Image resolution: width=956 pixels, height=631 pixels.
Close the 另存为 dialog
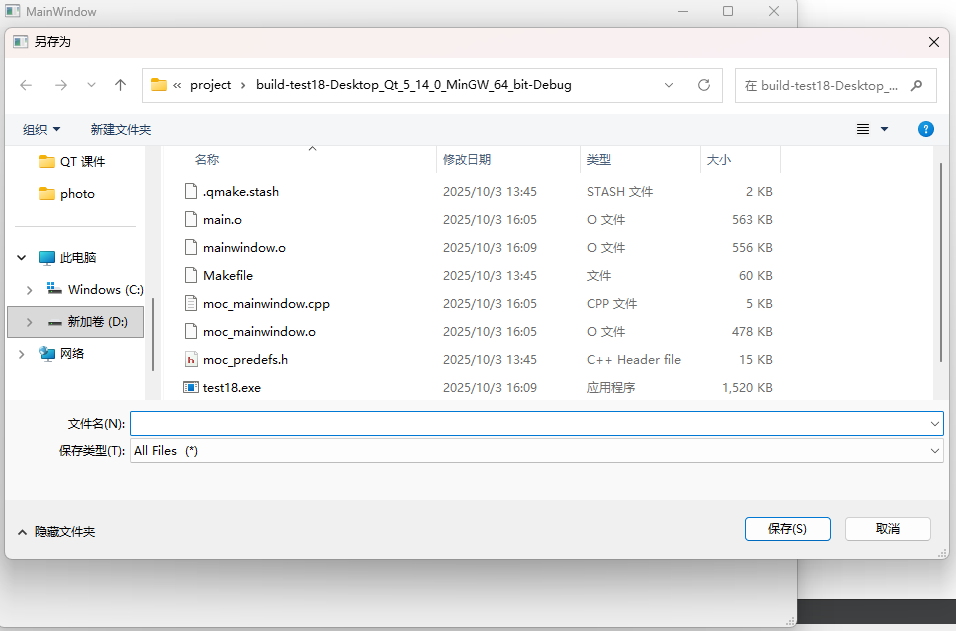(933, 42)
